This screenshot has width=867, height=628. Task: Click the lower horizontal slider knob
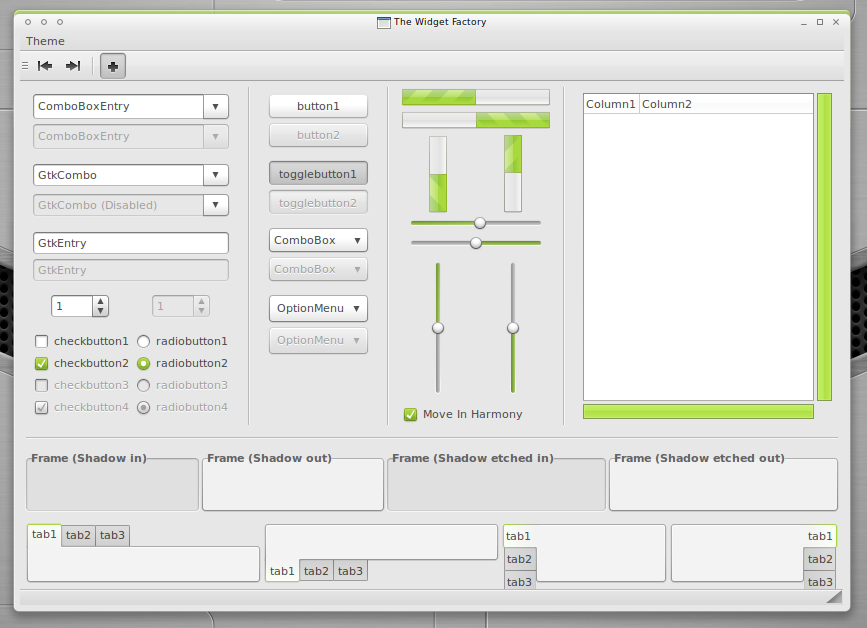[x=476, y=243]
